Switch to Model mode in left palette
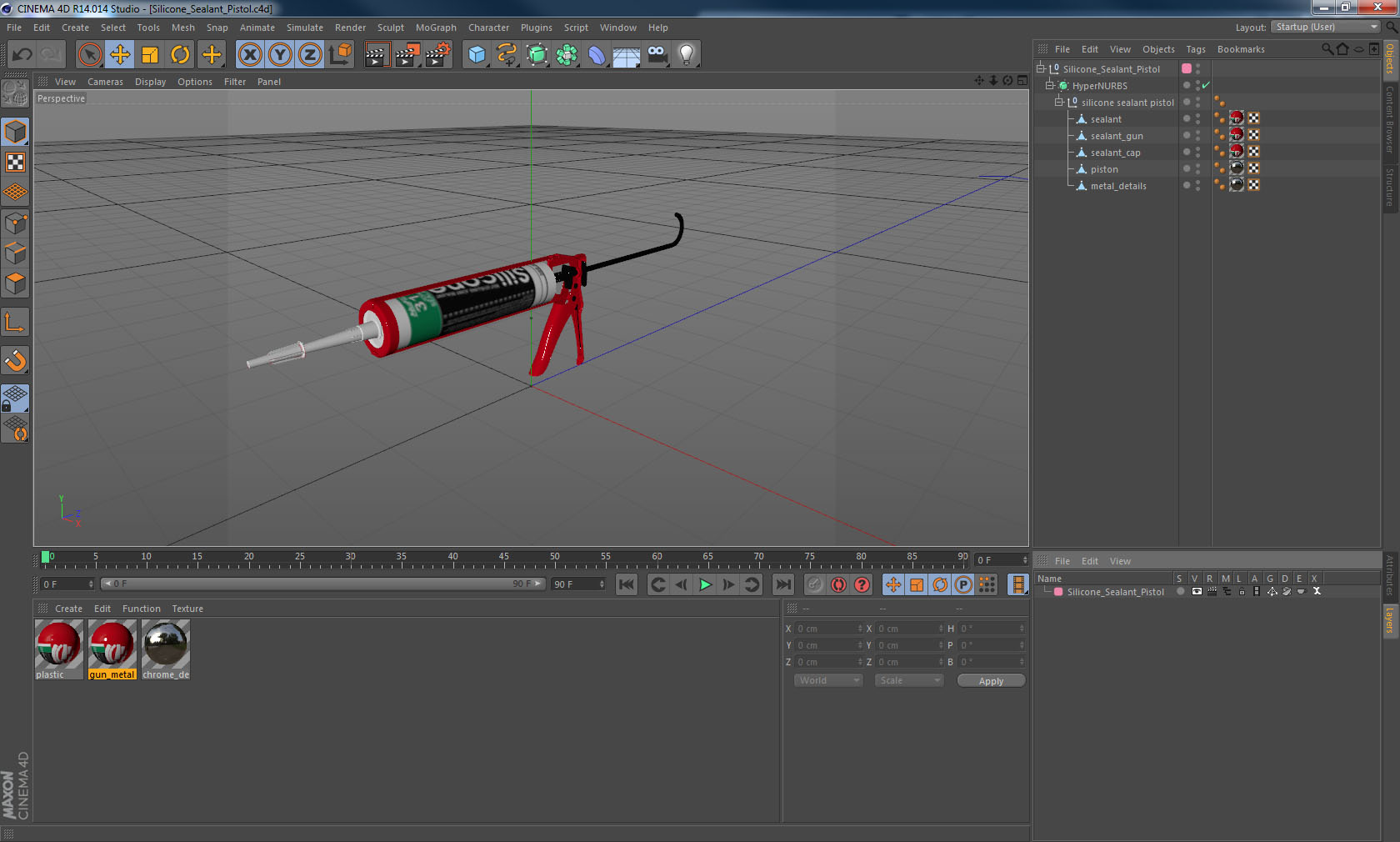 pyautogui.click(x=15, y=132)
